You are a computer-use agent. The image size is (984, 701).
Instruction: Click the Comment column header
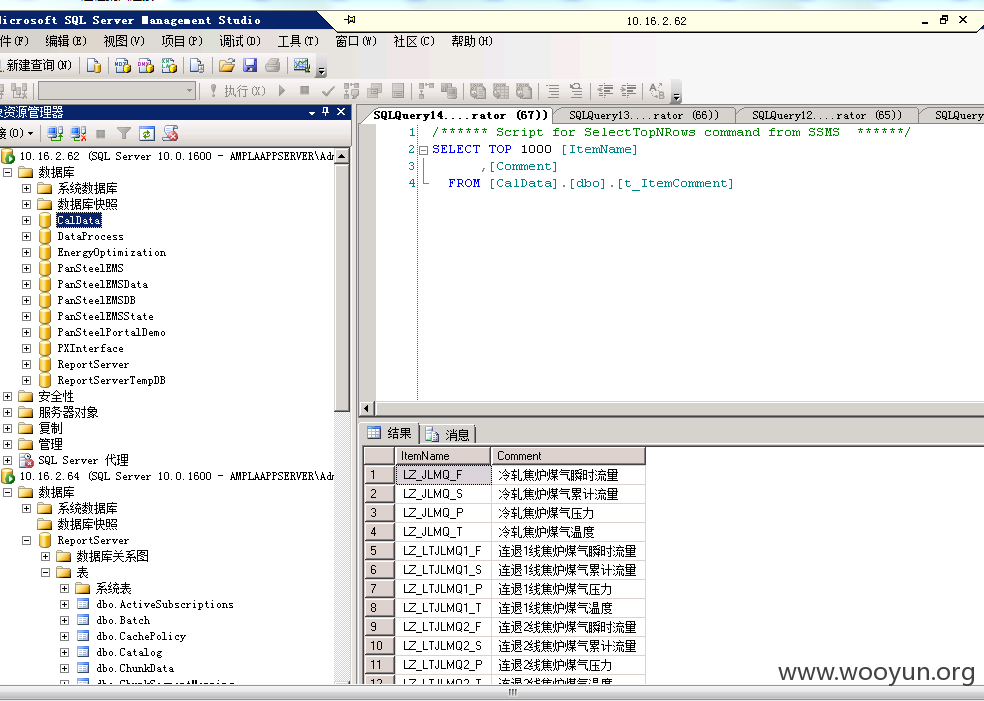click(568, 456)
